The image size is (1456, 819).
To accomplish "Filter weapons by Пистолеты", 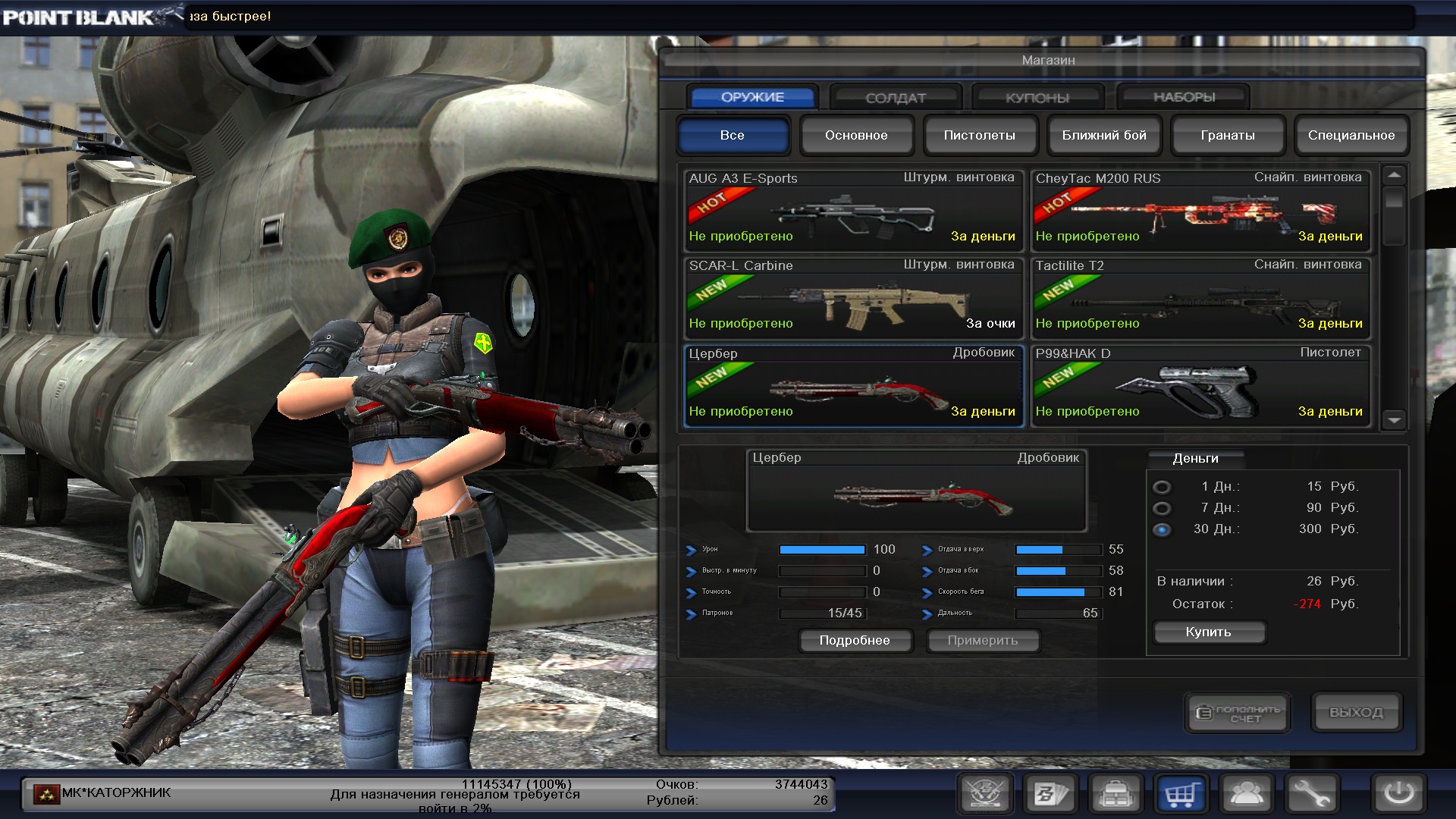I will [x=980, y=135].
